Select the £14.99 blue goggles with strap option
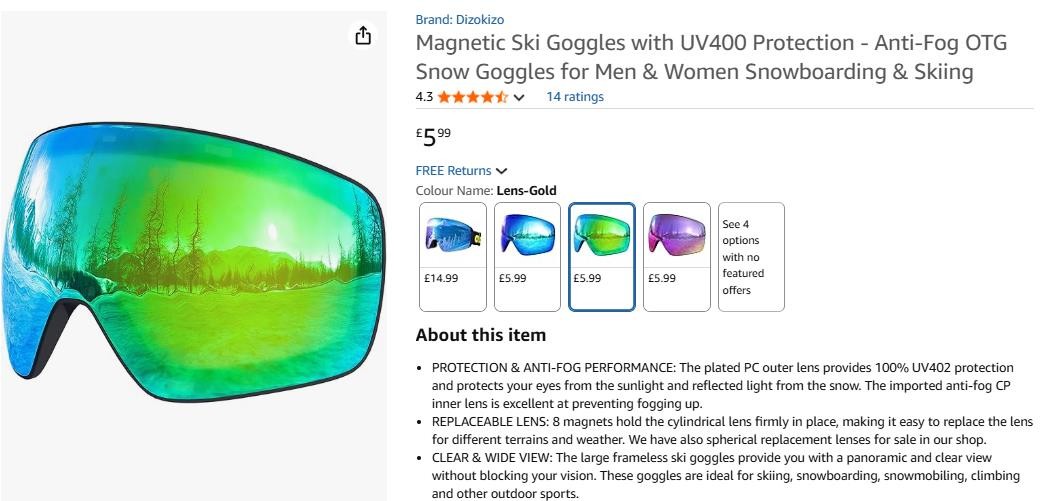 tap(453, 257)
